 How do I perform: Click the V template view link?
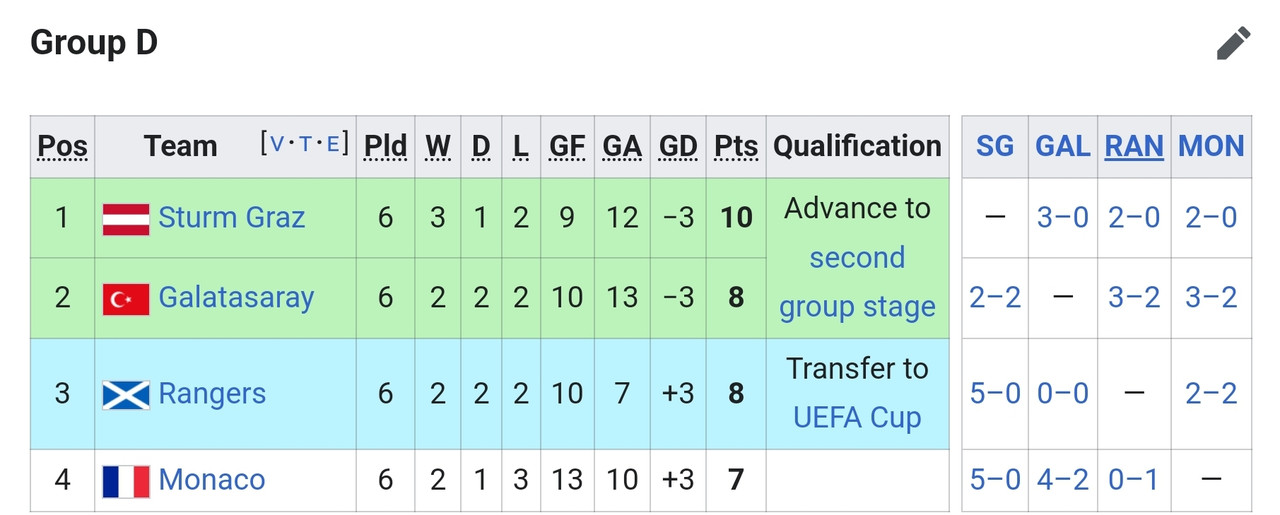[x=277, y=144]
